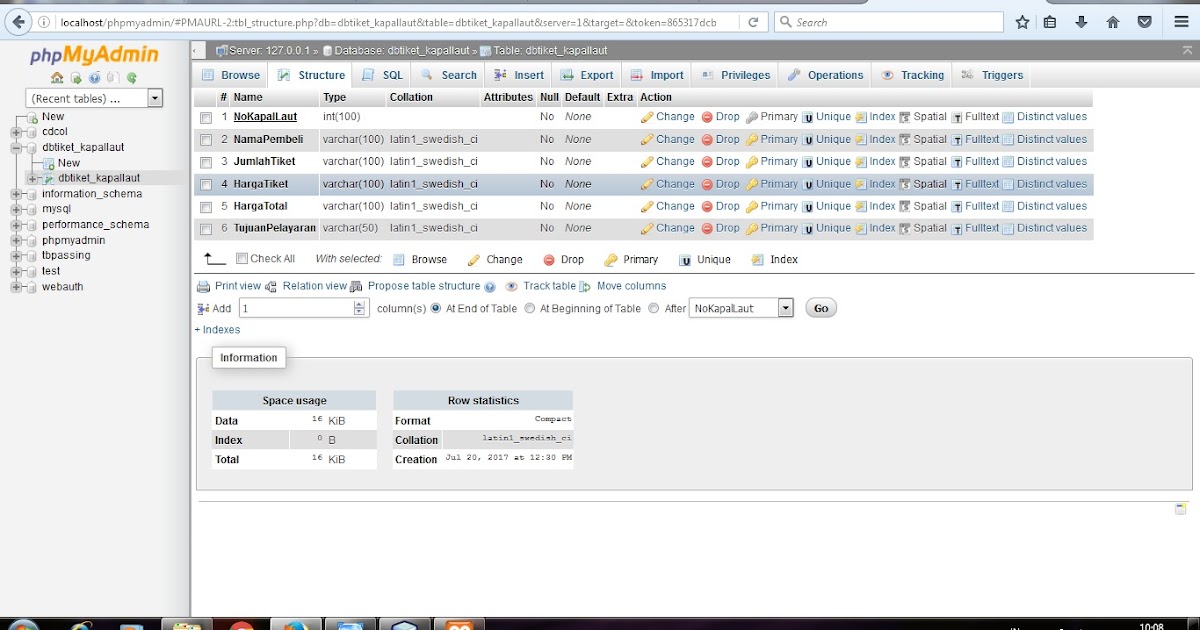Click Distinct values icon for NamaPembeli row
This screenshot has height=630, width=1200.
[1008, 140]
